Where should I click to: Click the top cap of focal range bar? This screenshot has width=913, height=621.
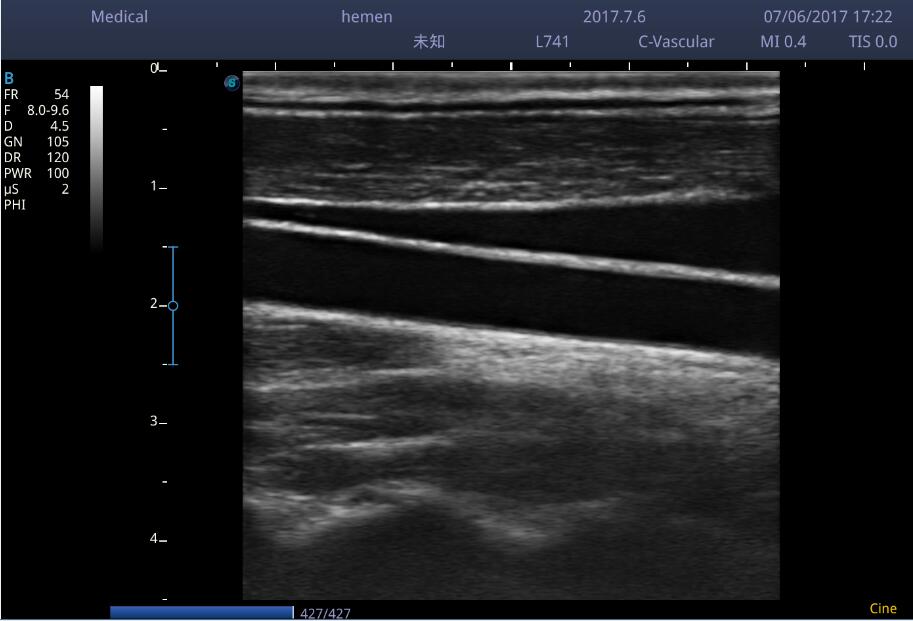coord(173,247)
